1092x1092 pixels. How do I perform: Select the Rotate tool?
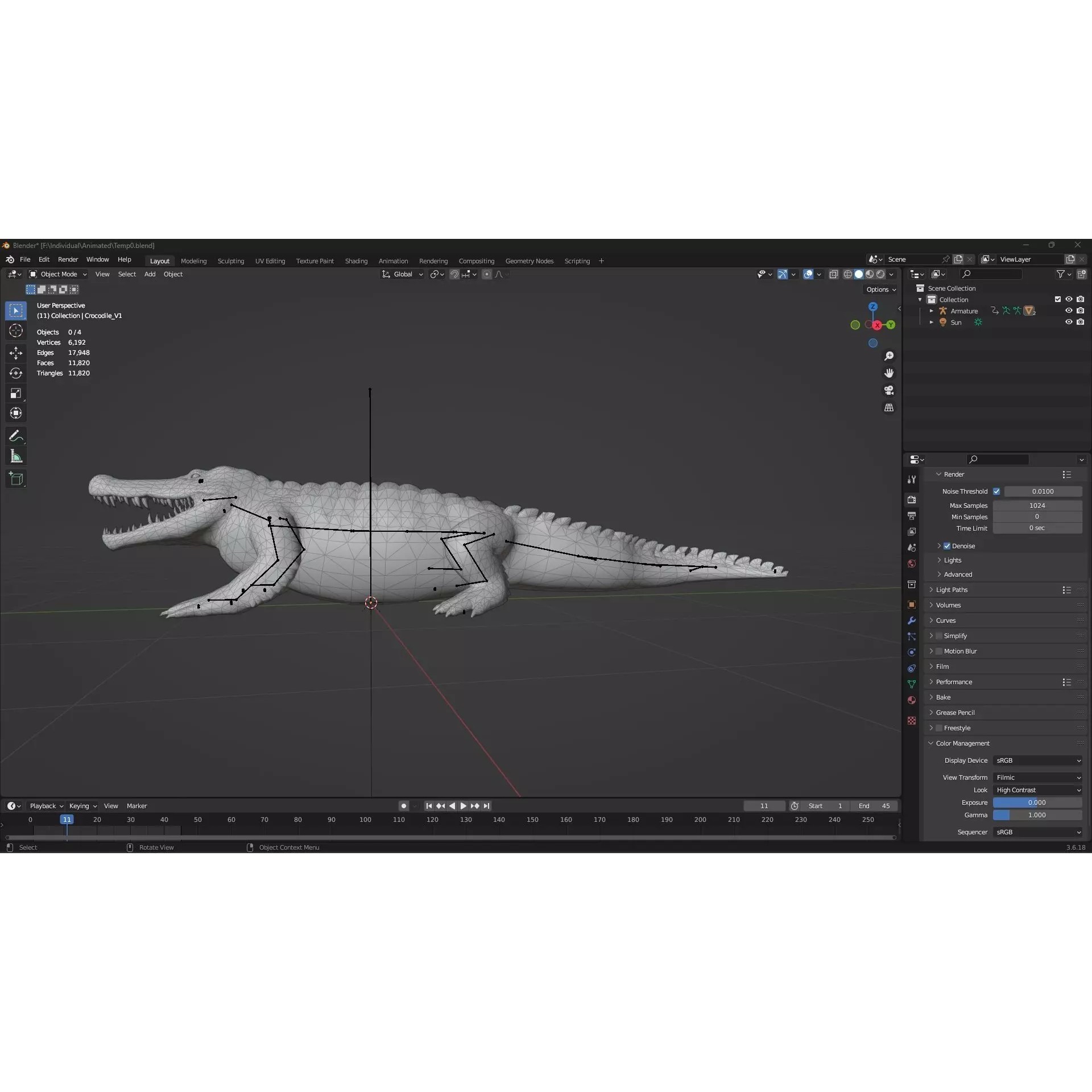click(x=16, y=373)
